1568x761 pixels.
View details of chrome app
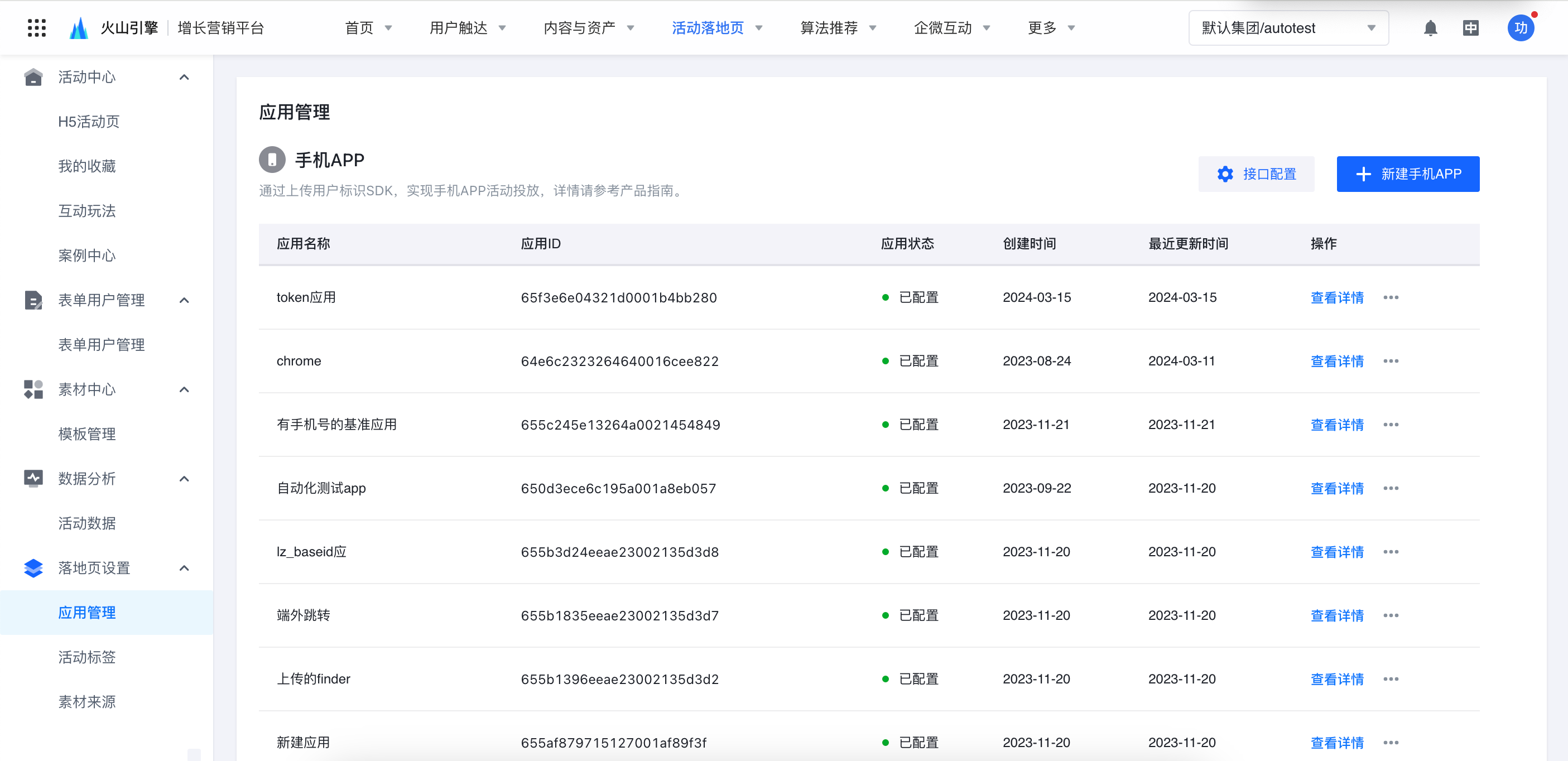[x=1336, y=361]
